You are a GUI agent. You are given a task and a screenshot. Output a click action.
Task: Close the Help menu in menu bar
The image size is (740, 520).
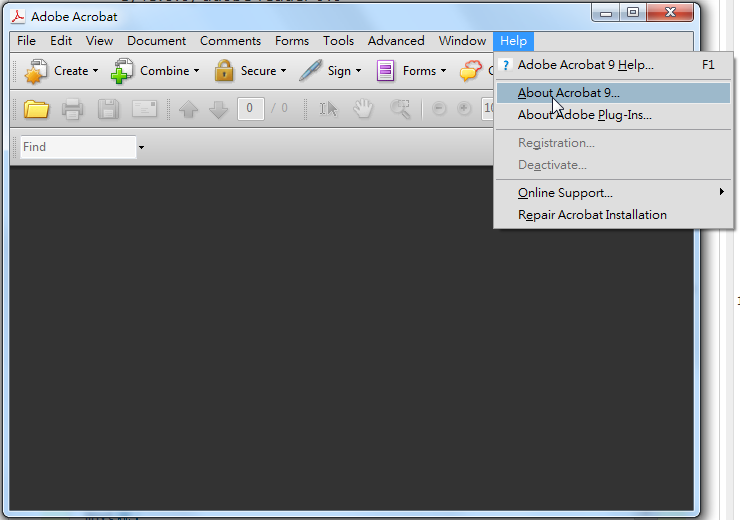[x=513, y=41]
